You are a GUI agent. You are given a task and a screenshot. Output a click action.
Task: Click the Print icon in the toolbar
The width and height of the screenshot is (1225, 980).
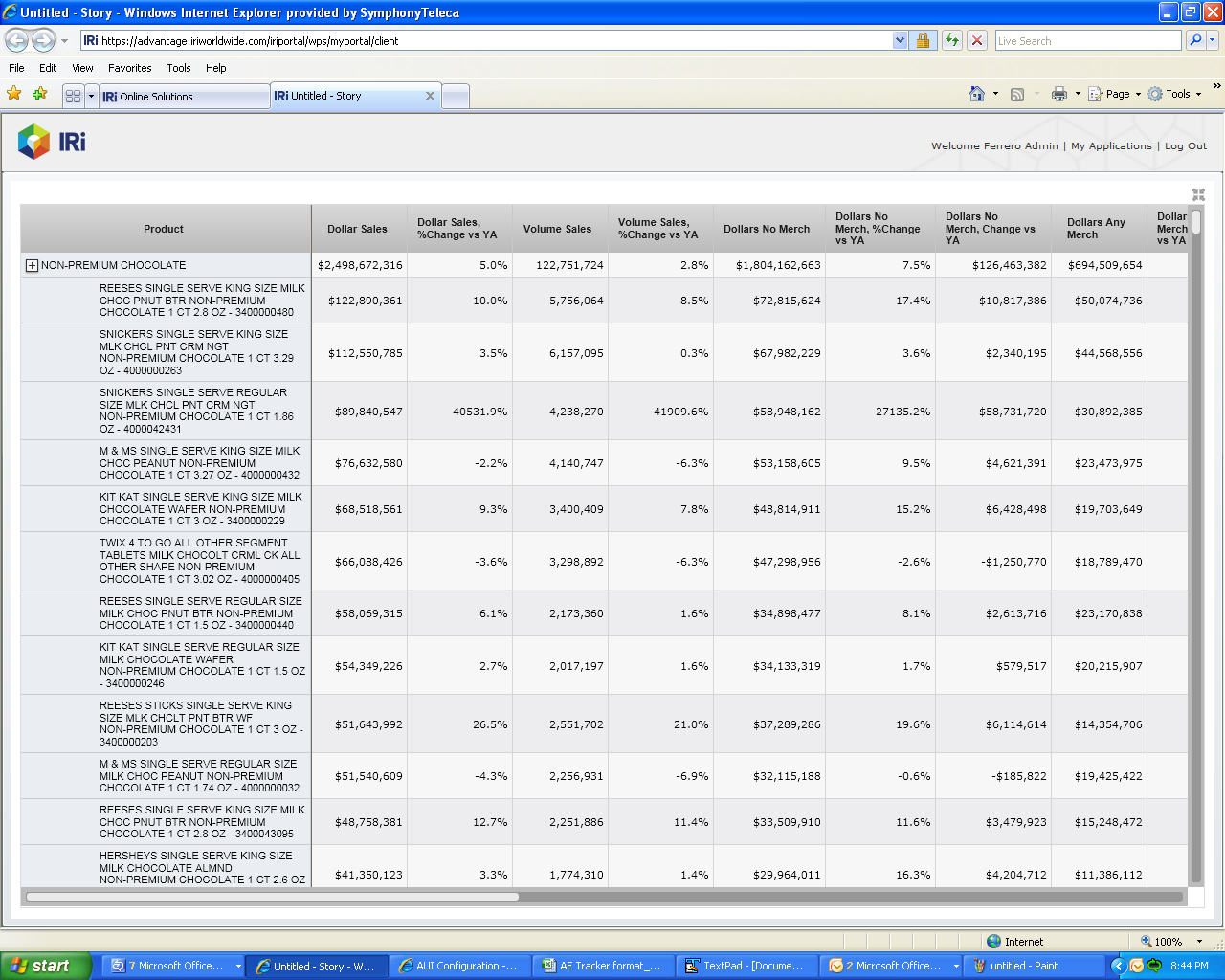pos(1058,94)
